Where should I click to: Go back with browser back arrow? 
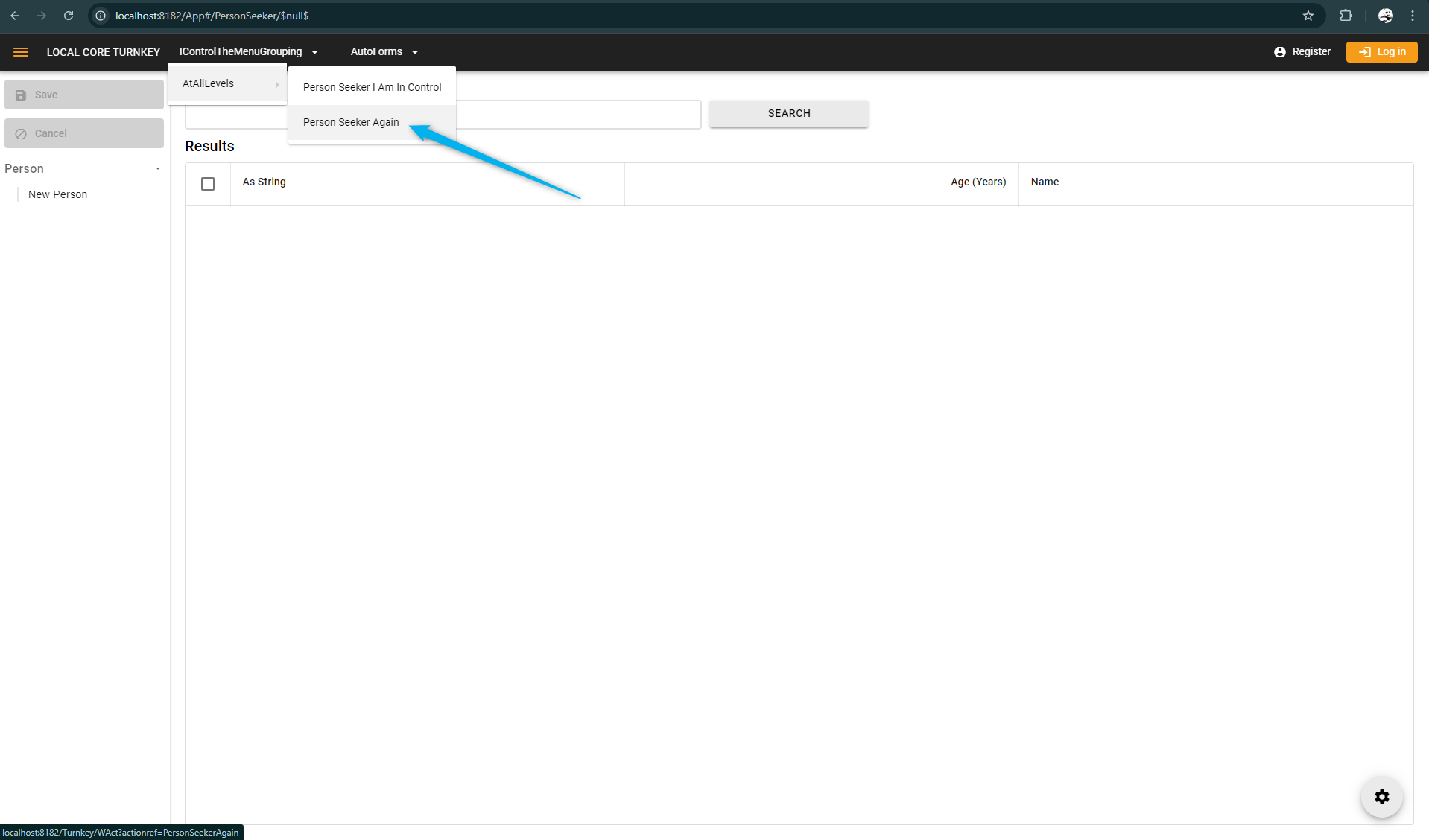(x=15, y=16)
